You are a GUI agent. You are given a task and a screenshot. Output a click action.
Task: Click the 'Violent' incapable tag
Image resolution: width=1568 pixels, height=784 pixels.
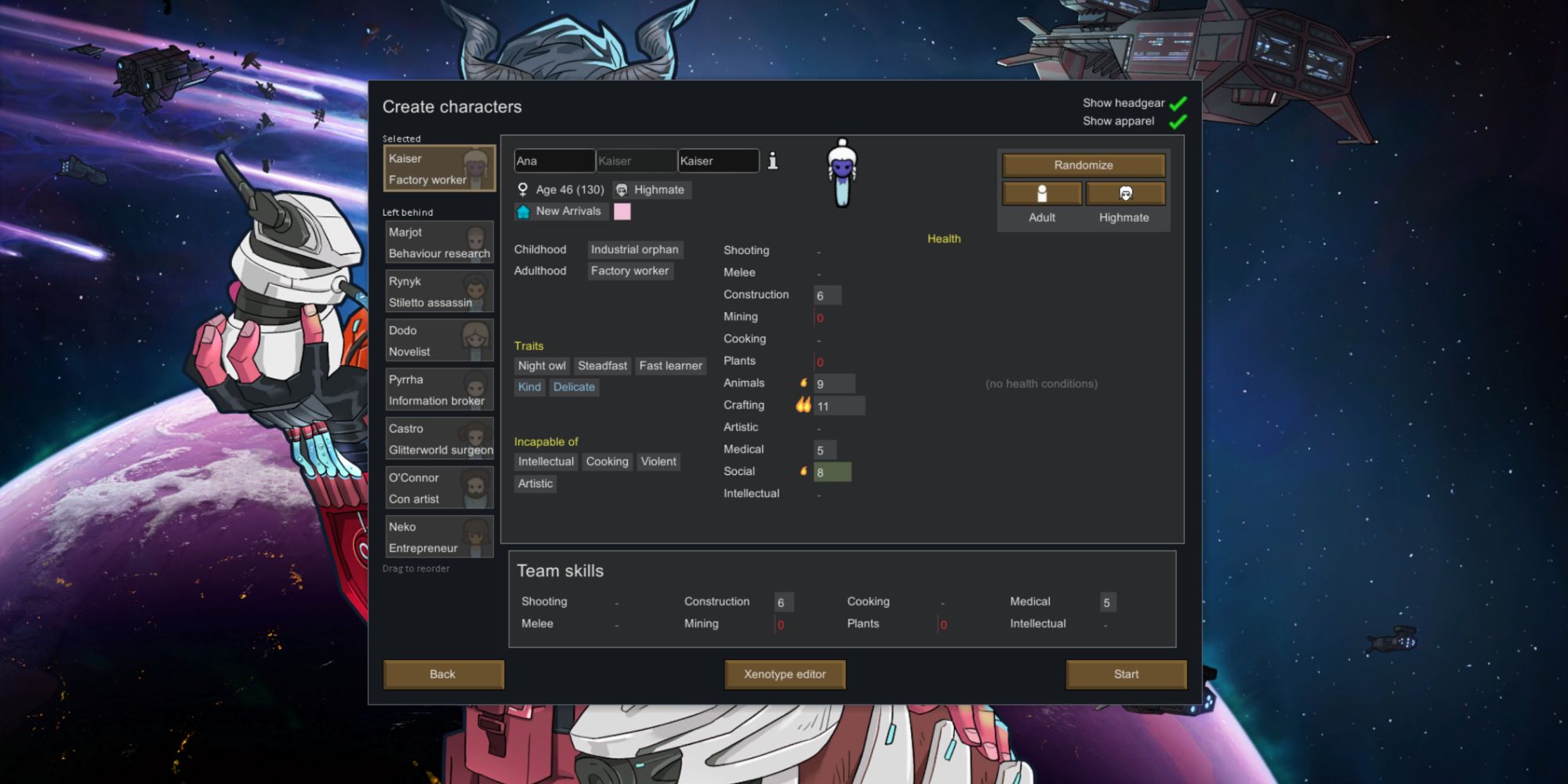(x=659, y=462)
